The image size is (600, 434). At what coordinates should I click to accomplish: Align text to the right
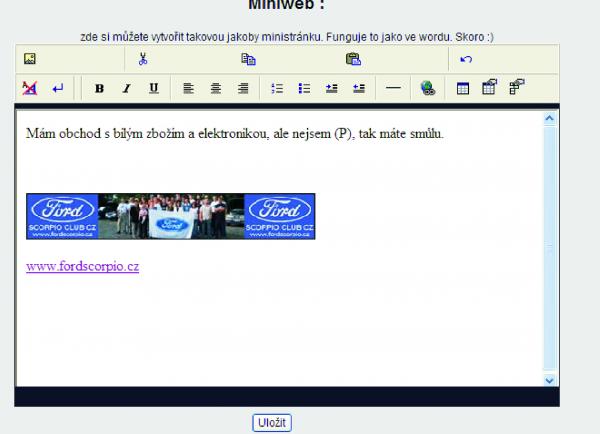243,88
